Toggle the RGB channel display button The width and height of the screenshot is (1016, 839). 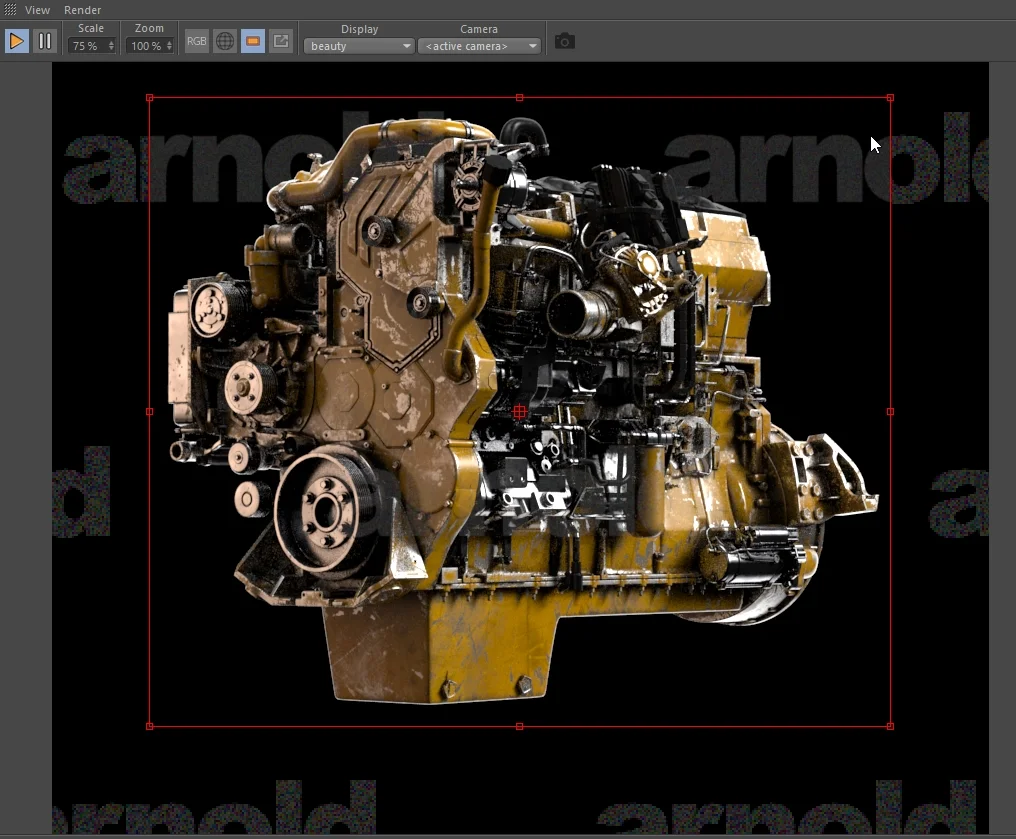[x=196, y=41]
